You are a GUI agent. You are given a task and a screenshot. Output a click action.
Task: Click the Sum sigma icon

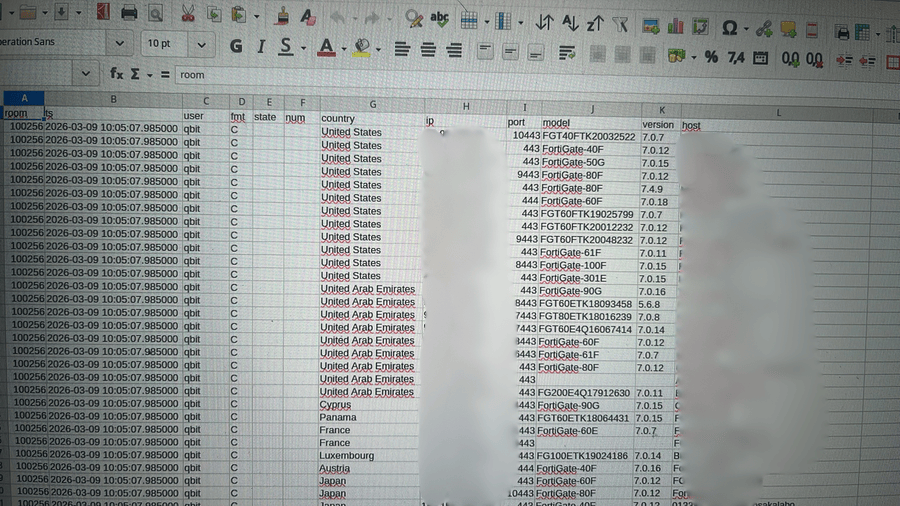coord(135,74)
